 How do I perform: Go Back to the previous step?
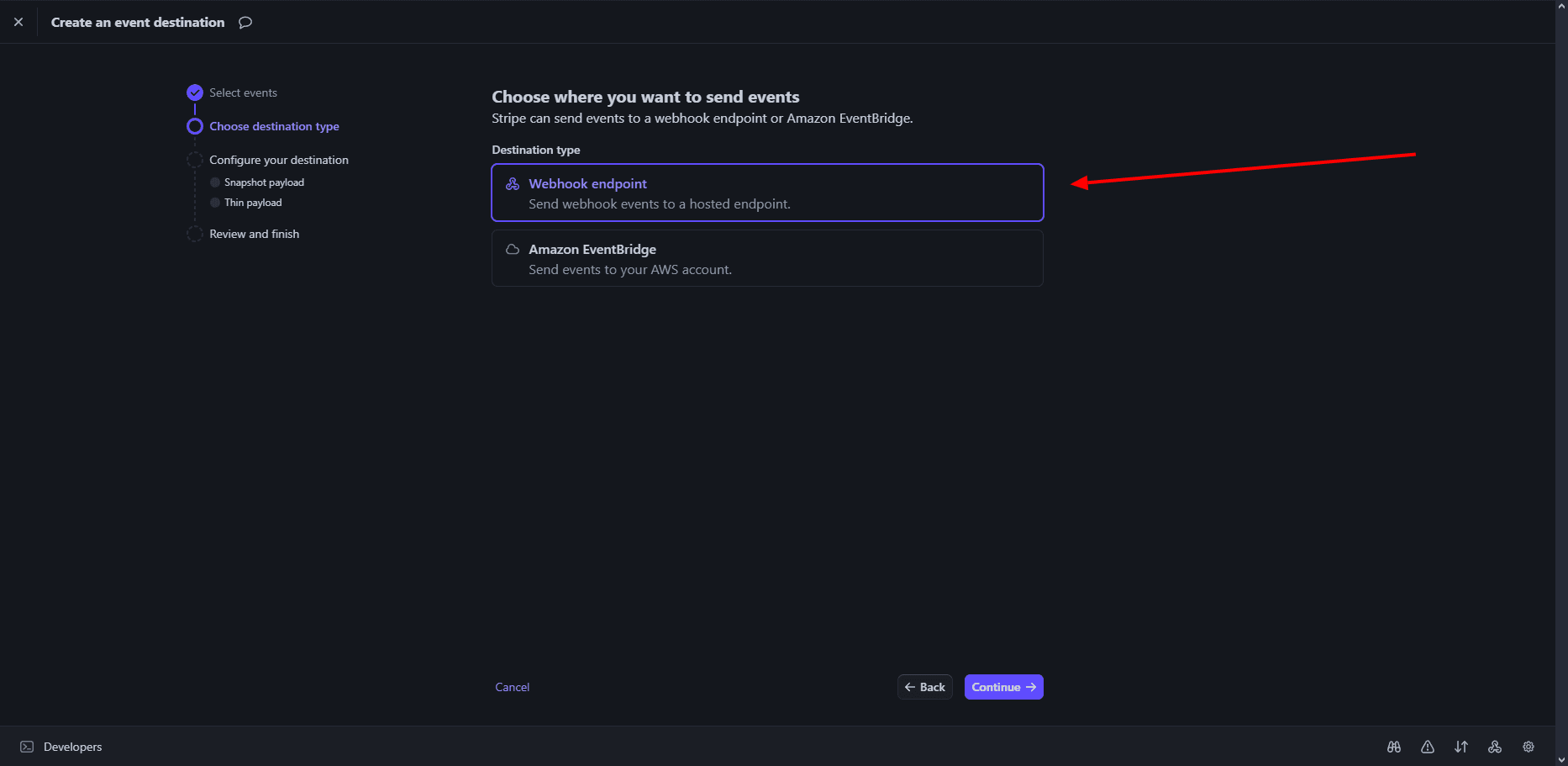924,687
